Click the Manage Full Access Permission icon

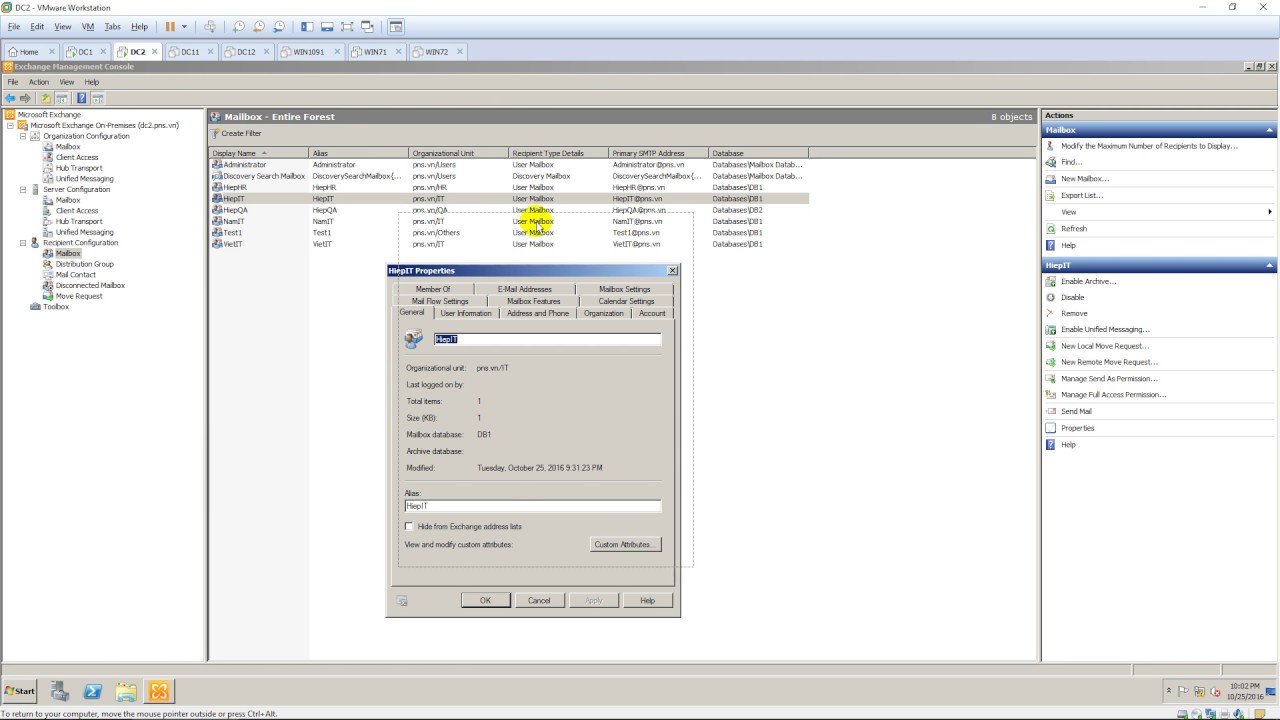pyautogui.click(x=1050, y=395)
